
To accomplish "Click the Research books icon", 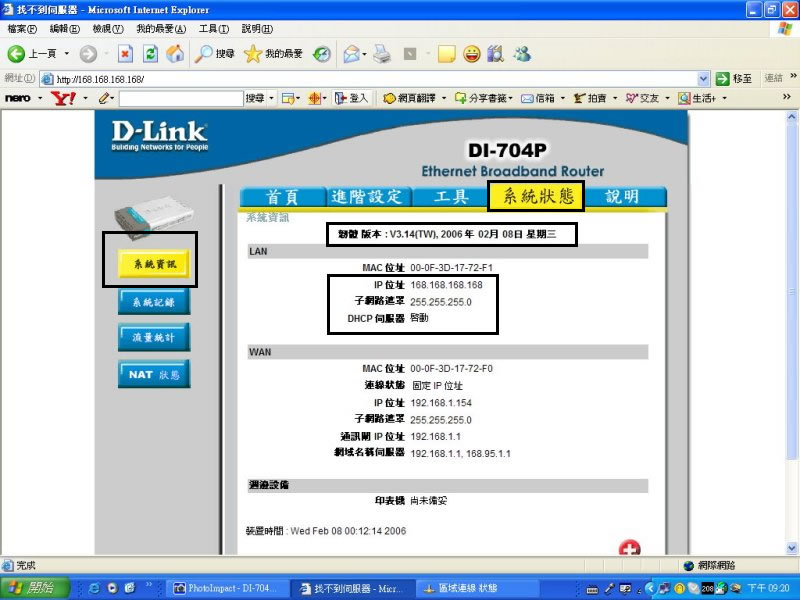I will point(496,54).
